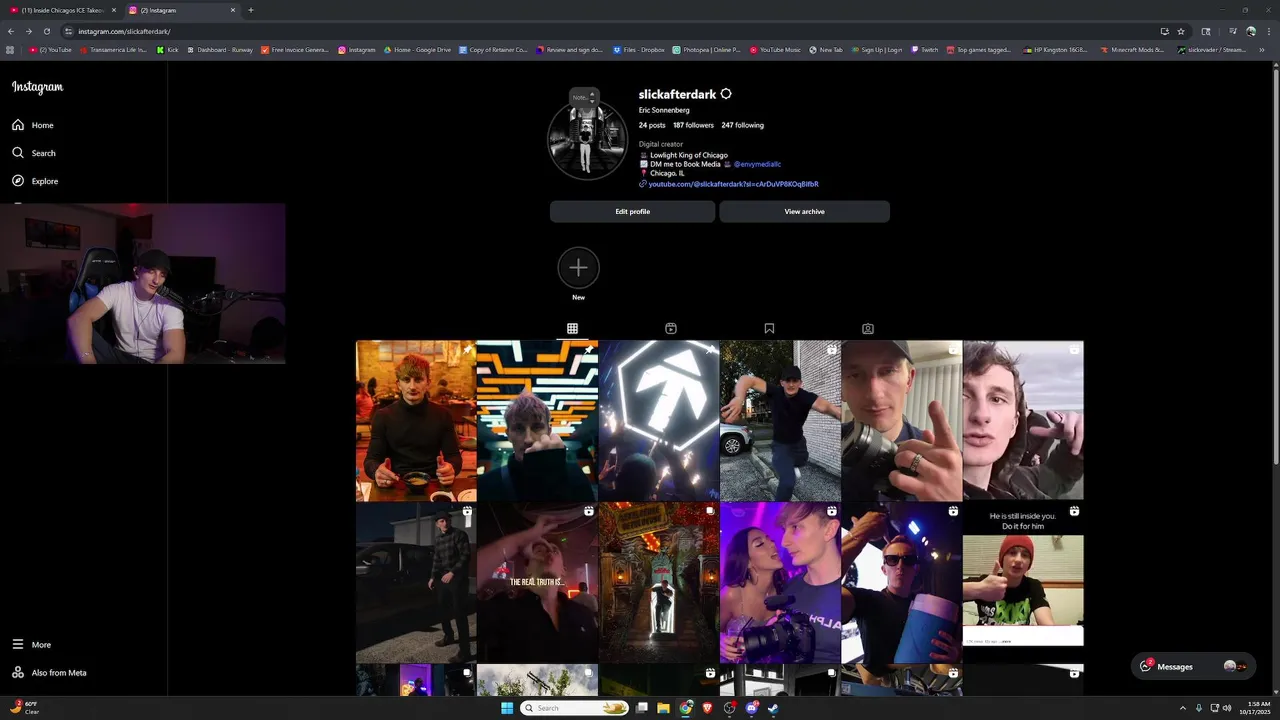
Task: Open Instagram Search panel
Action: 34,153
